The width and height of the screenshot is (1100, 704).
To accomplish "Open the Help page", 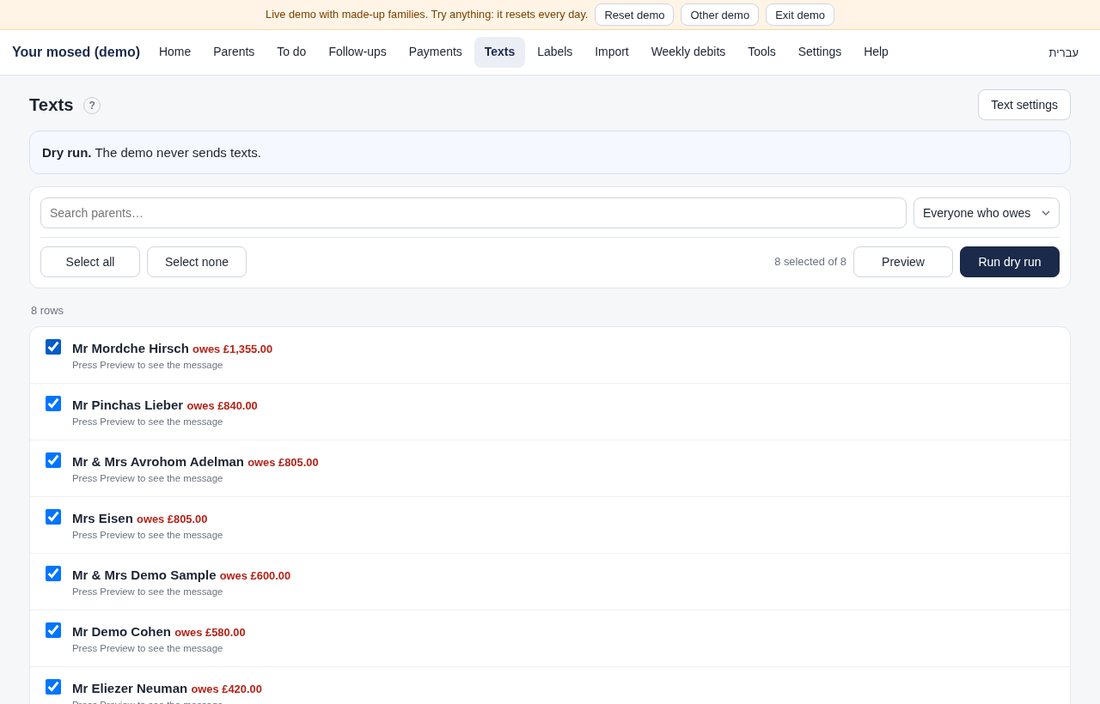I will (x=876, y=52).
